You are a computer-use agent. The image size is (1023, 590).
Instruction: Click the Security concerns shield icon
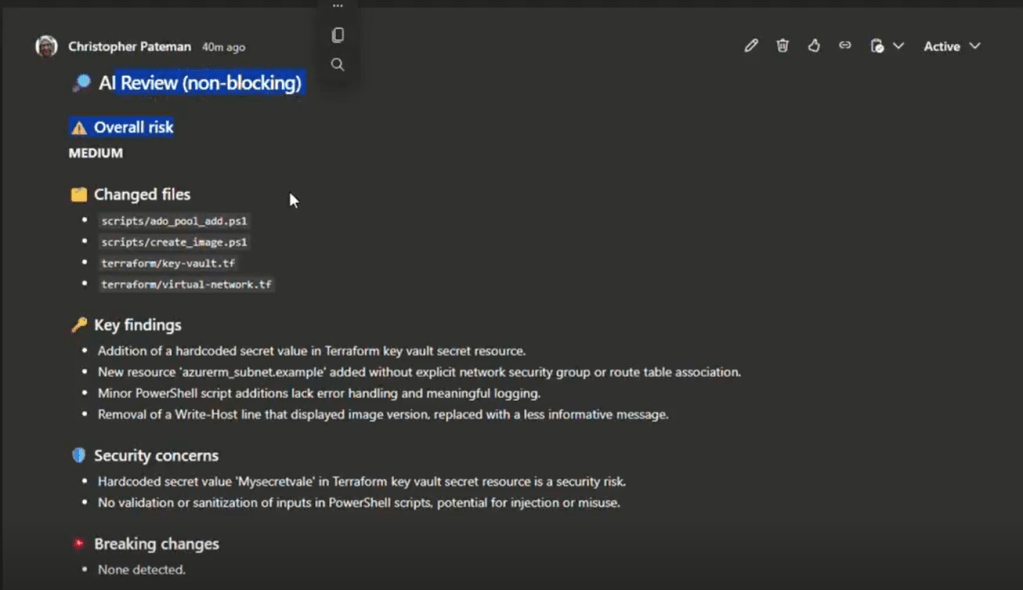coord(79,456)
